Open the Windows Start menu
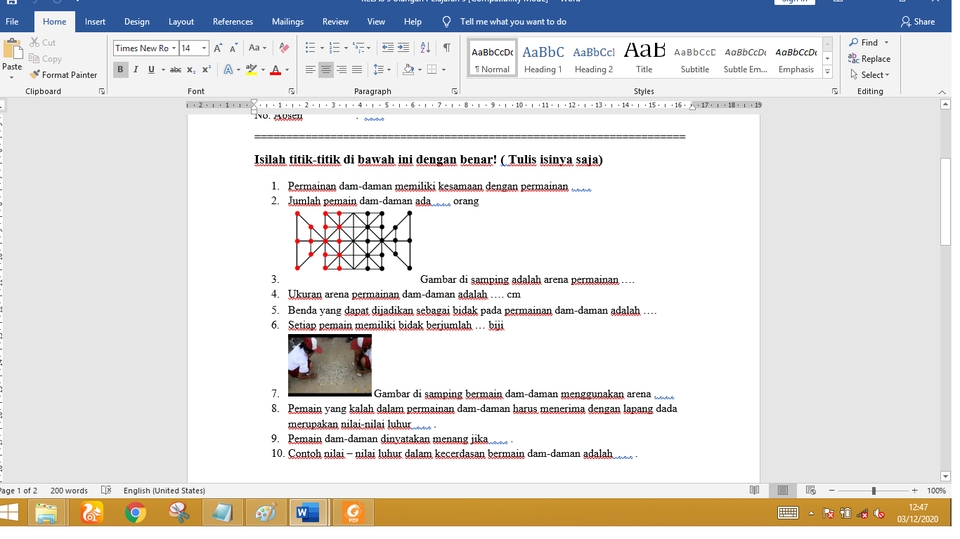Screen dimensions: 960x539 [9, 513]
